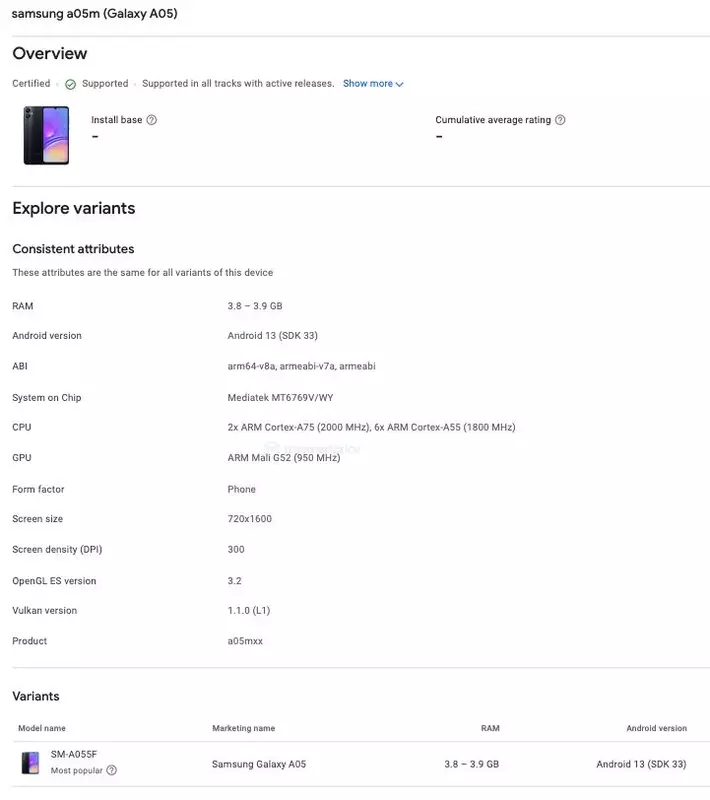The width and height of the screenshot is (710, 800).
Task: Click the ARM Mali G52 GPU value
Action: point(284,458)
